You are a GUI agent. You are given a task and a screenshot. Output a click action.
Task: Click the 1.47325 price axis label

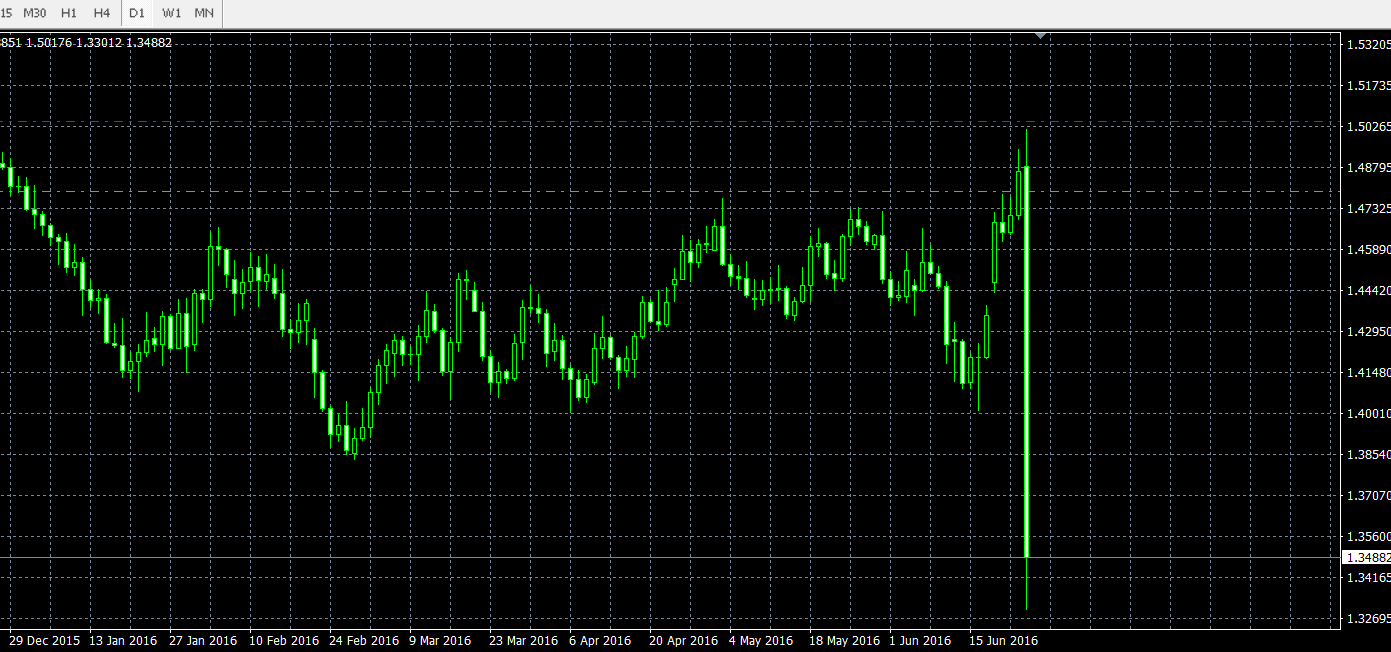tap(1368, 209)
